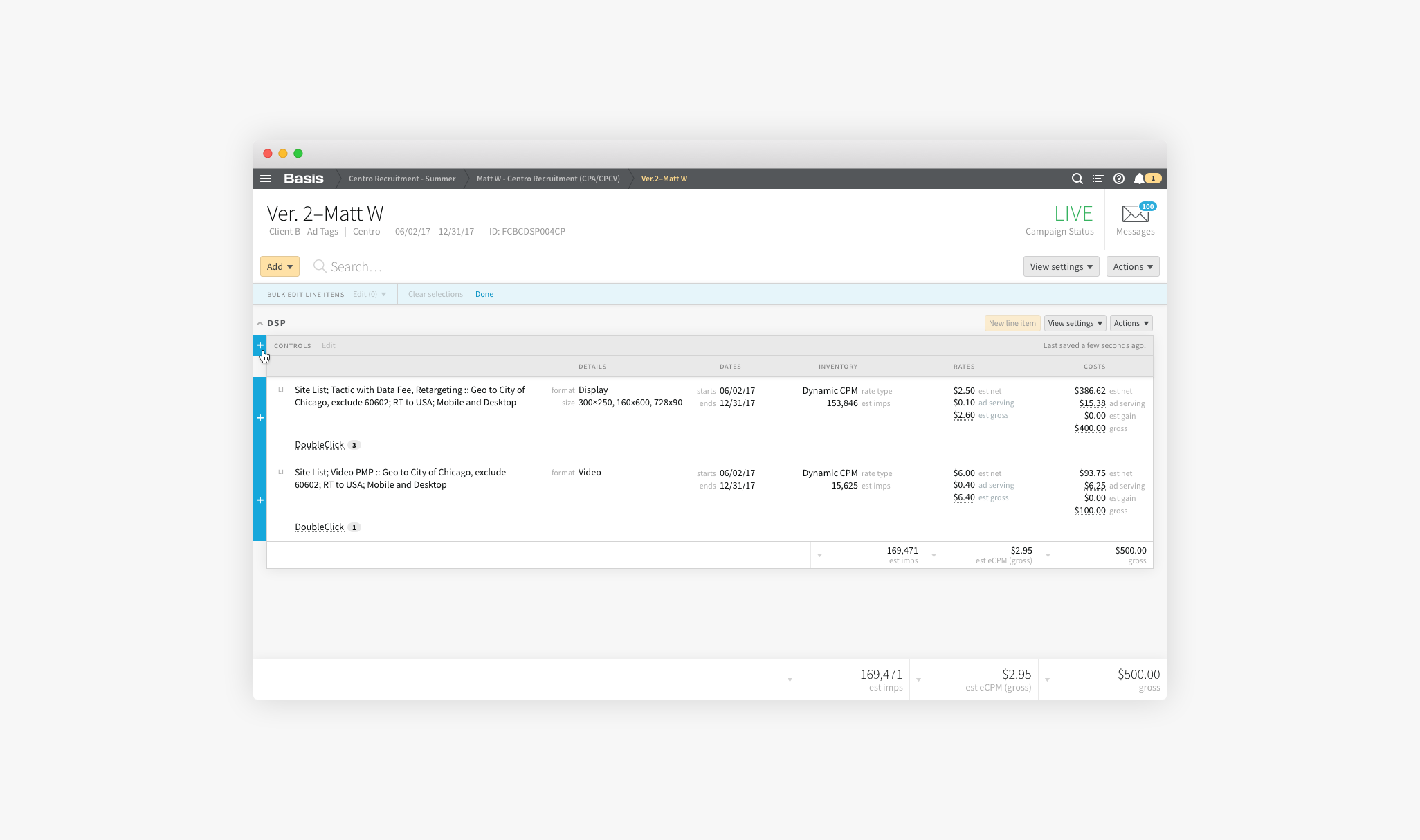This screenshot has width=1420, height=840.
Task: Open the Messages envelope icon
Action: click(1136, 214)
